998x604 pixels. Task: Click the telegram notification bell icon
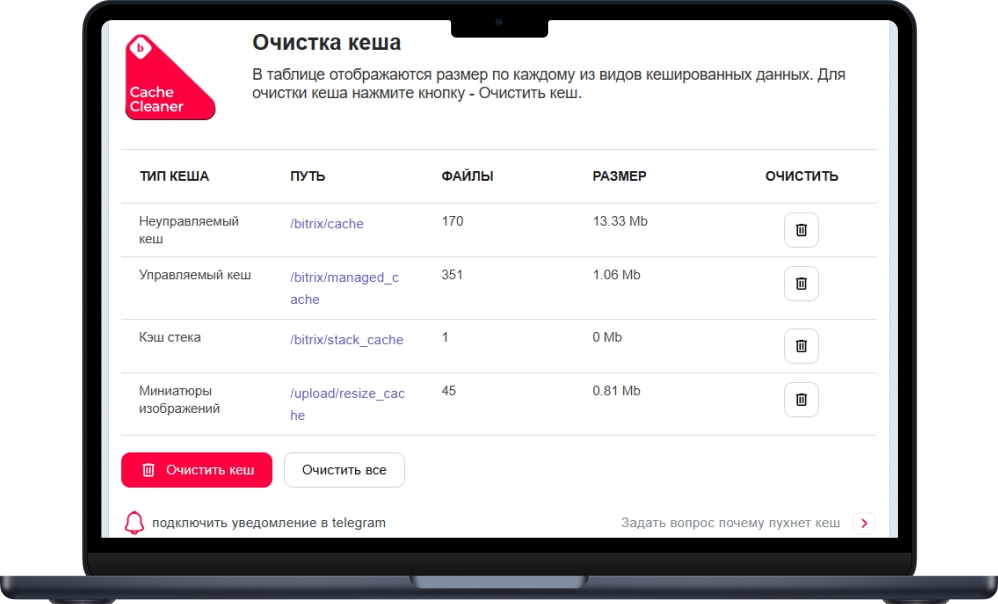pyautogui.click(x=132, y=521)
